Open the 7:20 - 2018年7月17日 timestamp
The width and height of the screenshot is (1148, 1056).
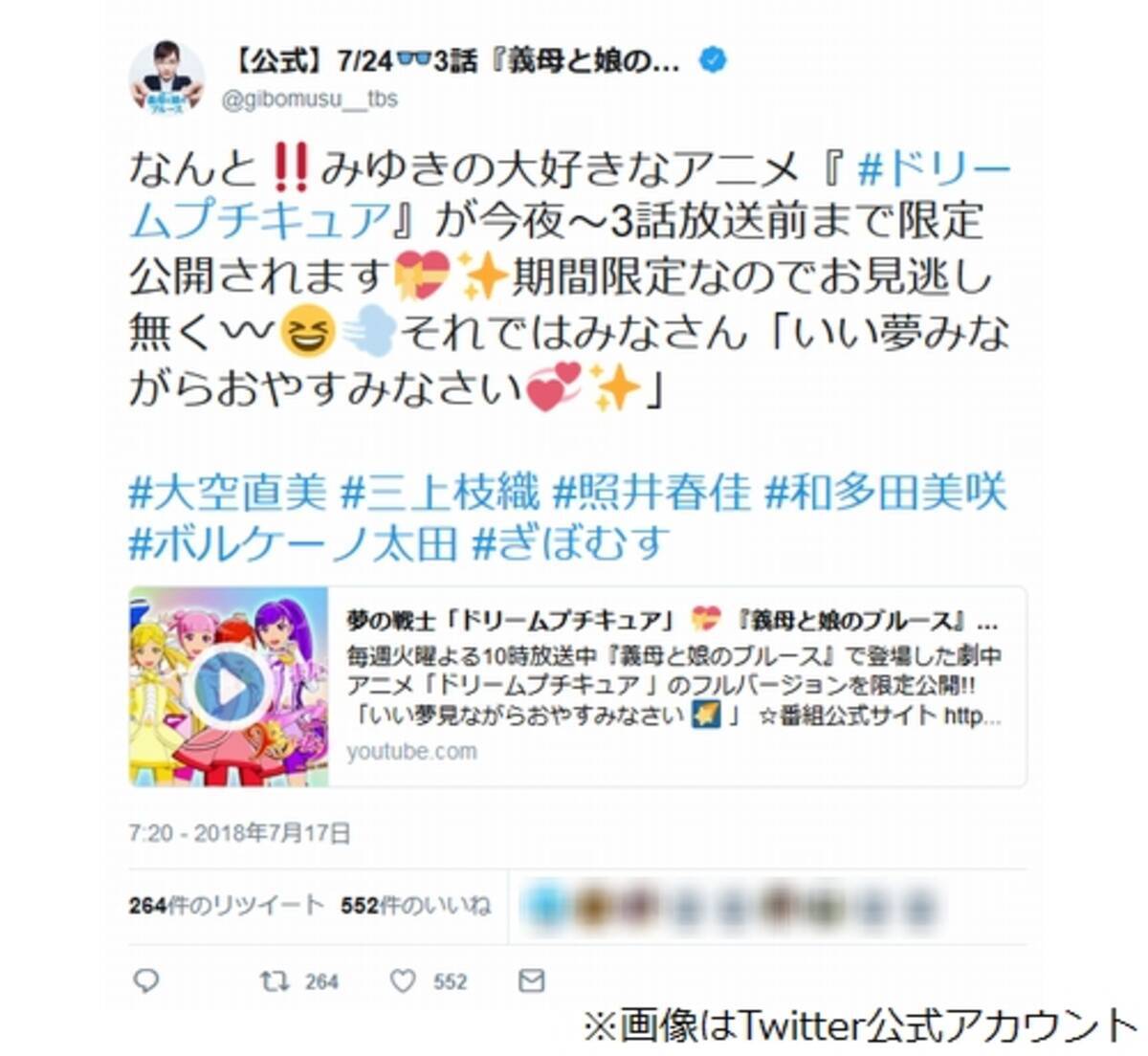(x=239, y=833)
